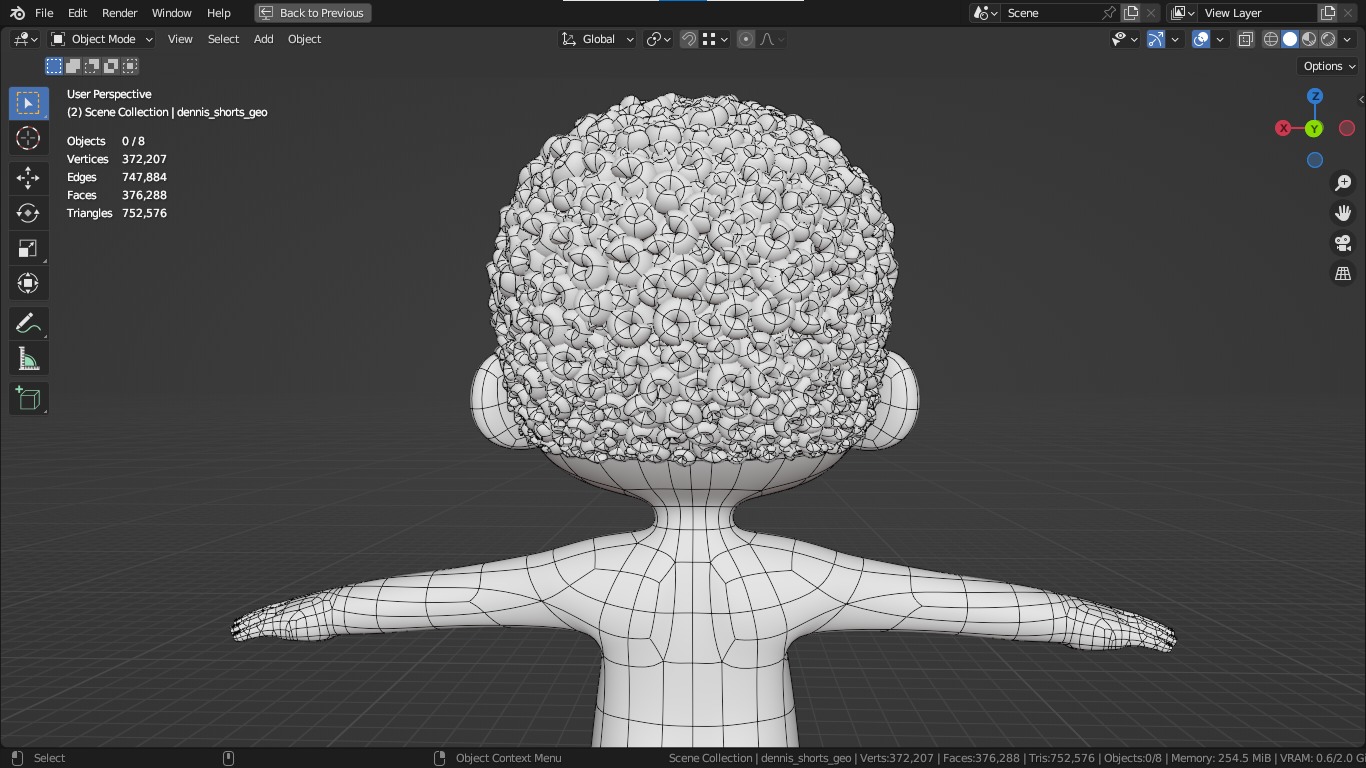The image size is (1366, 768).
Task: Open the snapping options dropdown
Action: pos(714,39)
